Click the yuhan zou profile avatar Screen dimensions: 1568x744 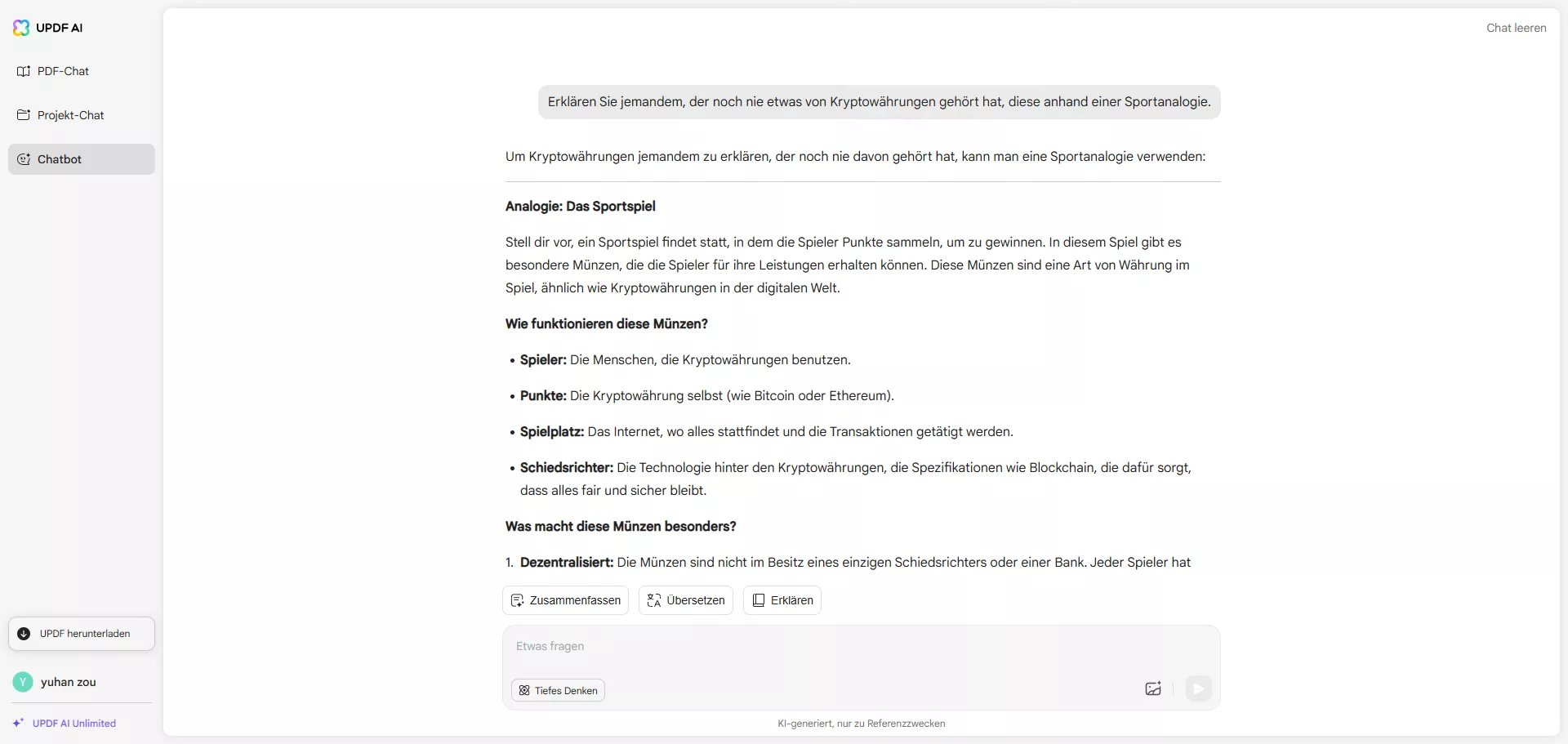[x=22, y=682]
